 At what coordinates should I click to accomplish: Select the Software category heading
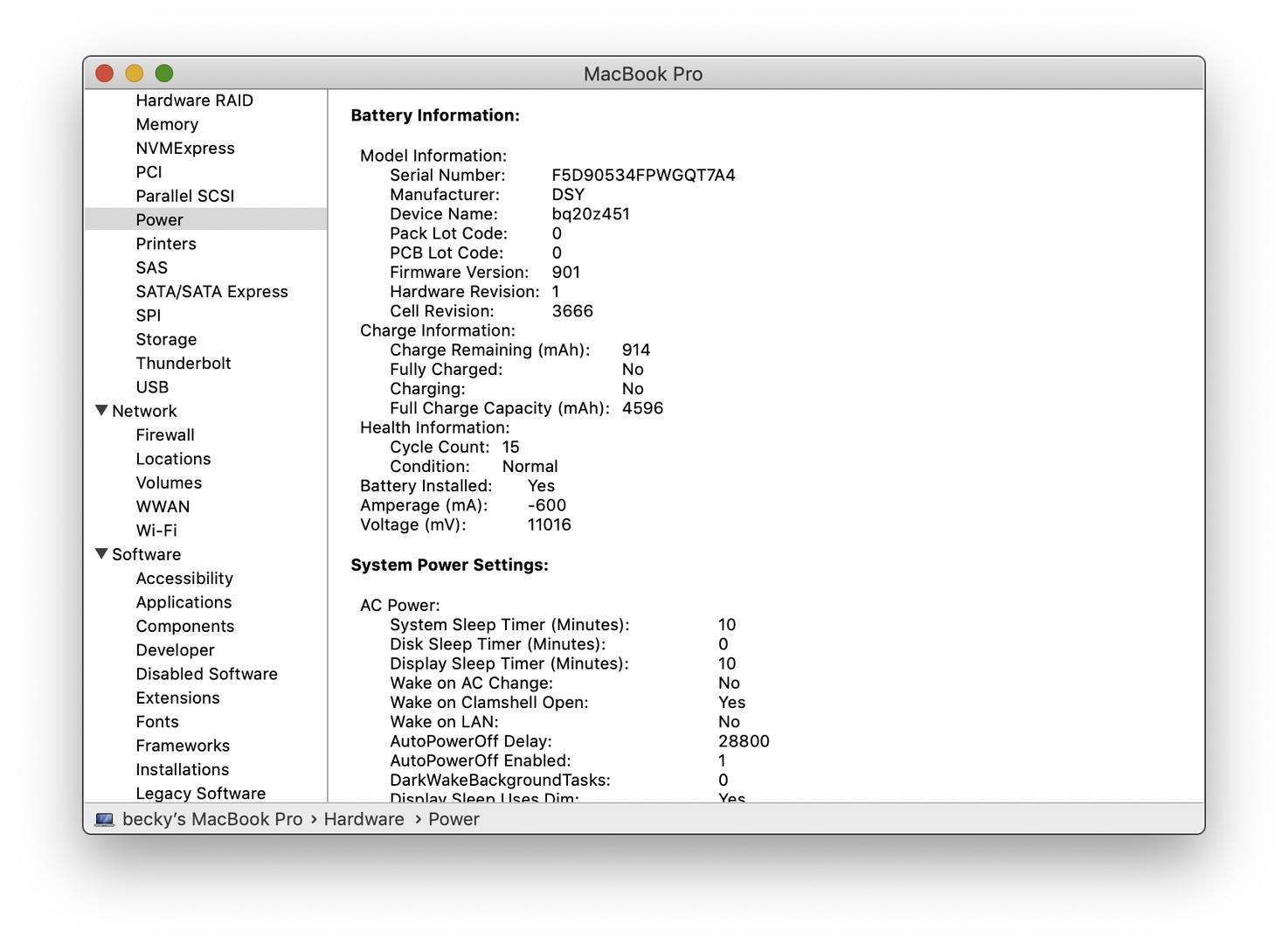(146, 554)
